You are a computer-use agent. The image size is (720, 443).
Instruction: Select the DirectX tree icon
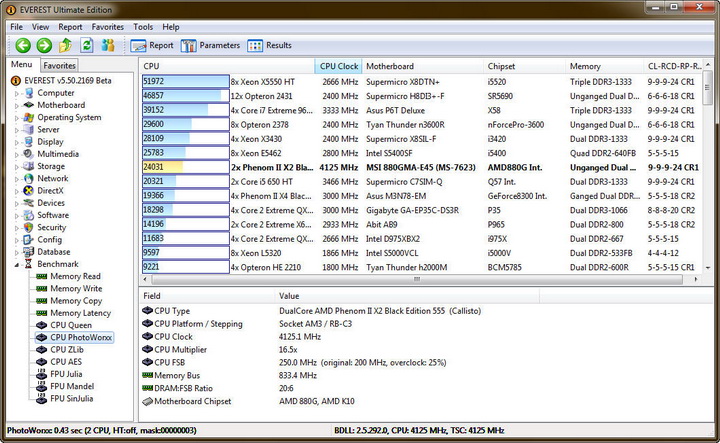[x=29, y=191]
